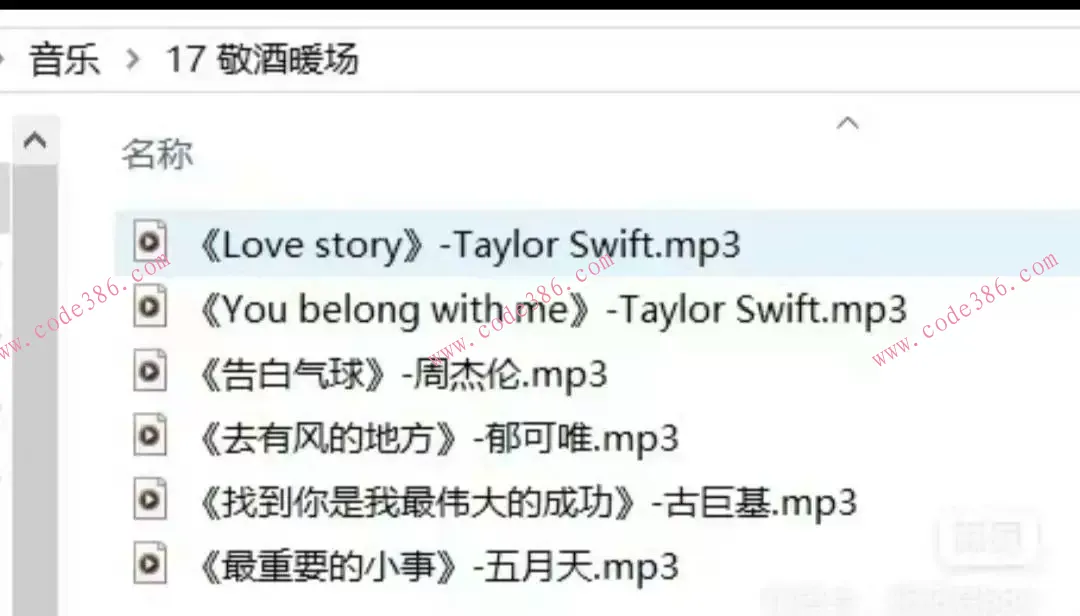Click the 找到你是我最伟大的成功 file icon
Image resolution: width=1080 pixels, height=616 pixels.
tap(150, 499)
